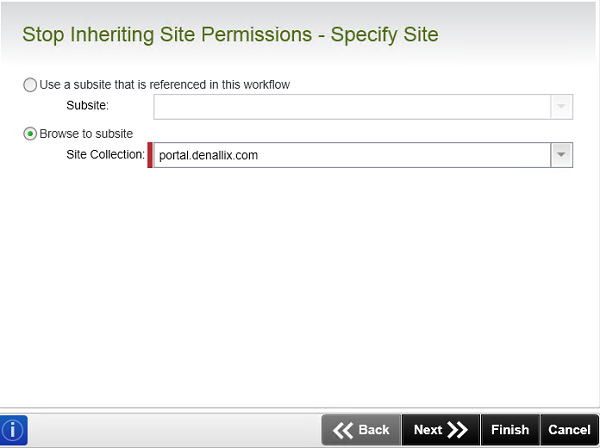Click the 'Browse to subsite' label text
This screenshot has height=448, width=600.
[86, 134]
